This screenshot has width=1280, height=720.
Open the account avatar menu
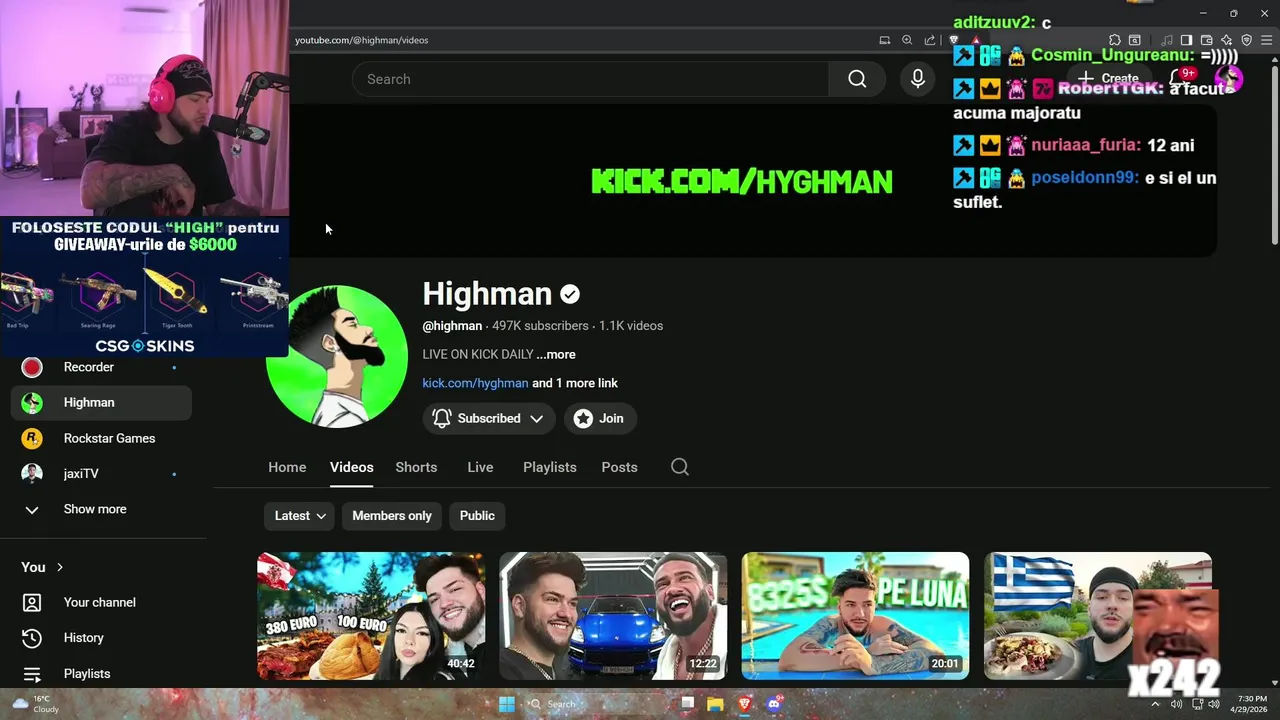coord(1228,78)
